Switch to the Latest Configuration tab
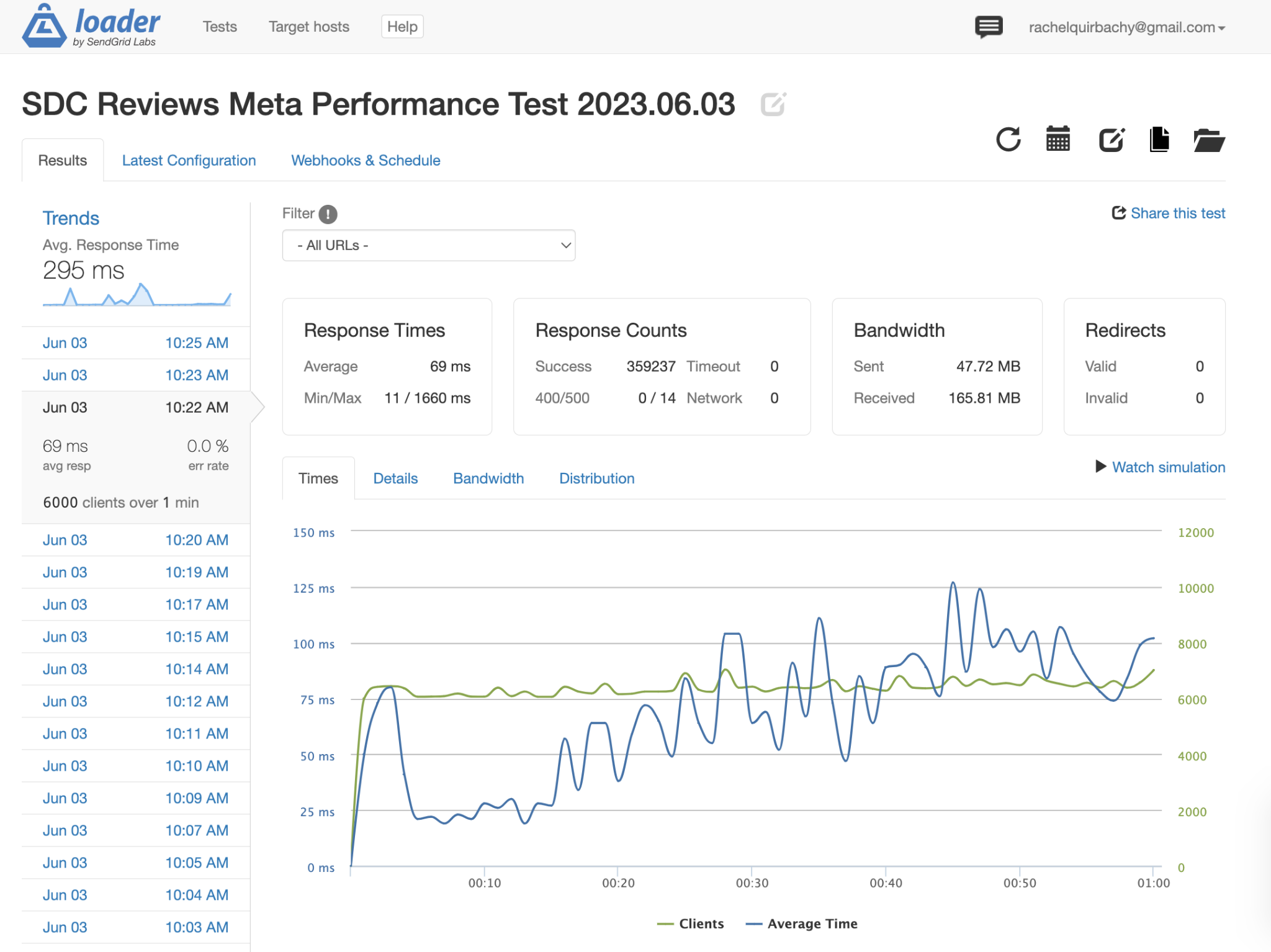 189,161
